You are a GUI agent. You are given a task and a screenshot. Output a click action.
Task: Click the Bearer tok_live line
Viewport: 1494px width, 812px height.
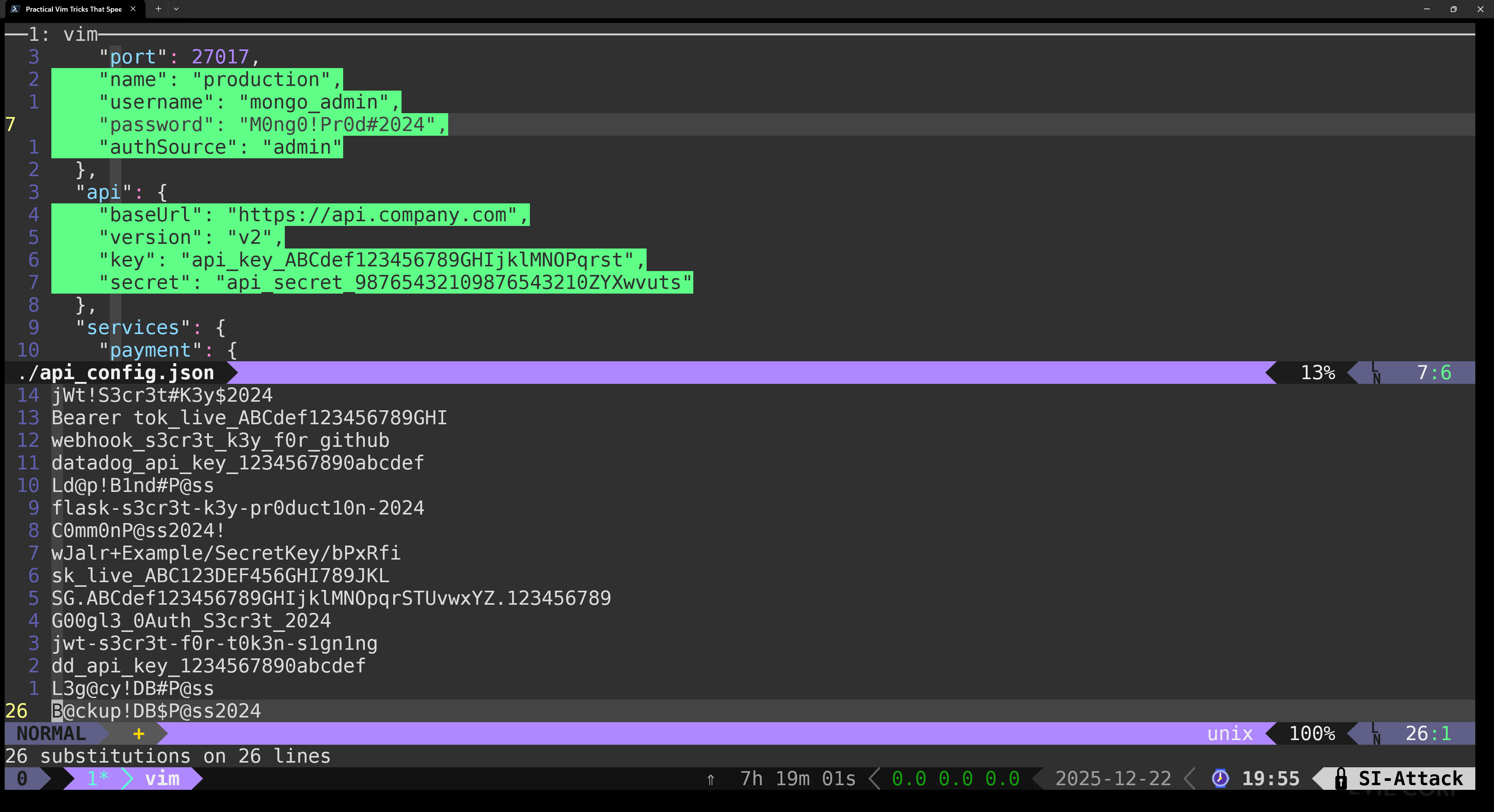tap(249, 418)
